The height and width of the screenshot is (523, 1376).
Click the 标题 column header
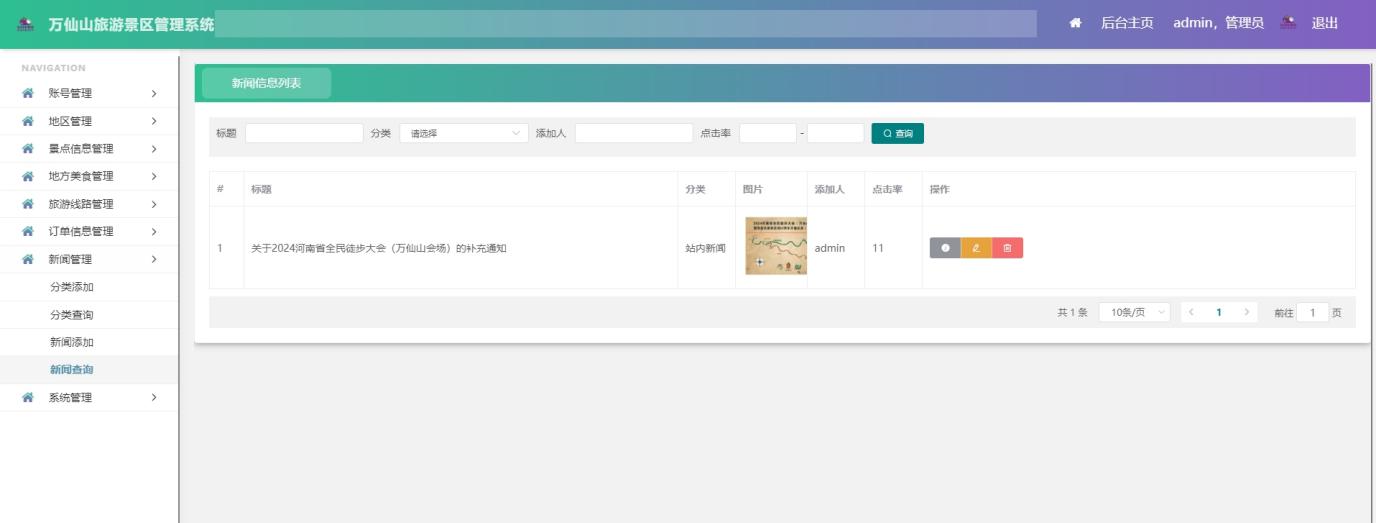tap(261, 189)
